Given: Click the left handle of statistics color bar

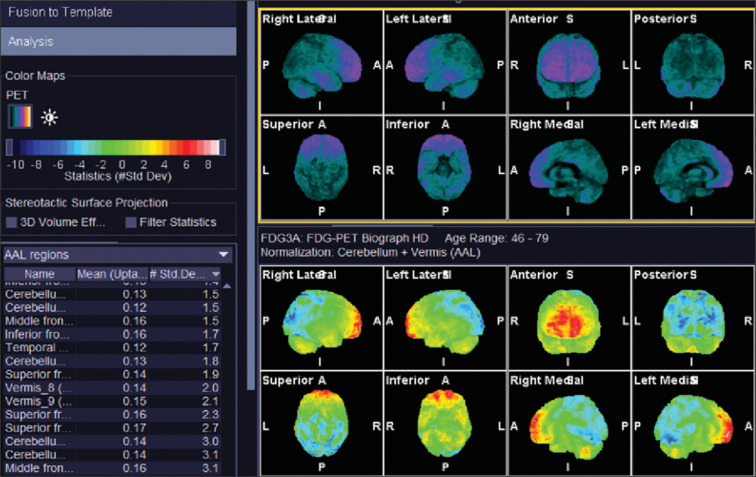Looking at the screenshot, I should click(x=9, y=147).
